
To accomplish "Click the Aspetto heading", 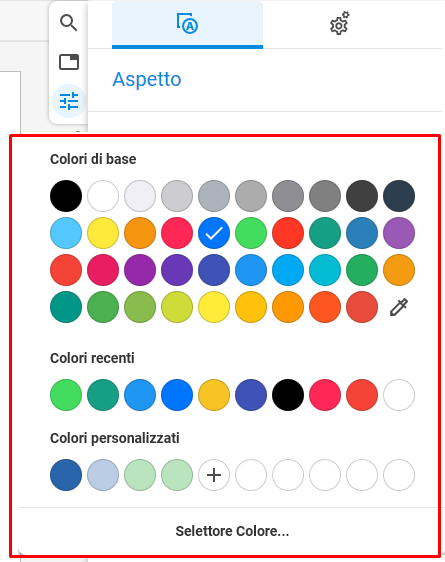I will click(147, 79).
